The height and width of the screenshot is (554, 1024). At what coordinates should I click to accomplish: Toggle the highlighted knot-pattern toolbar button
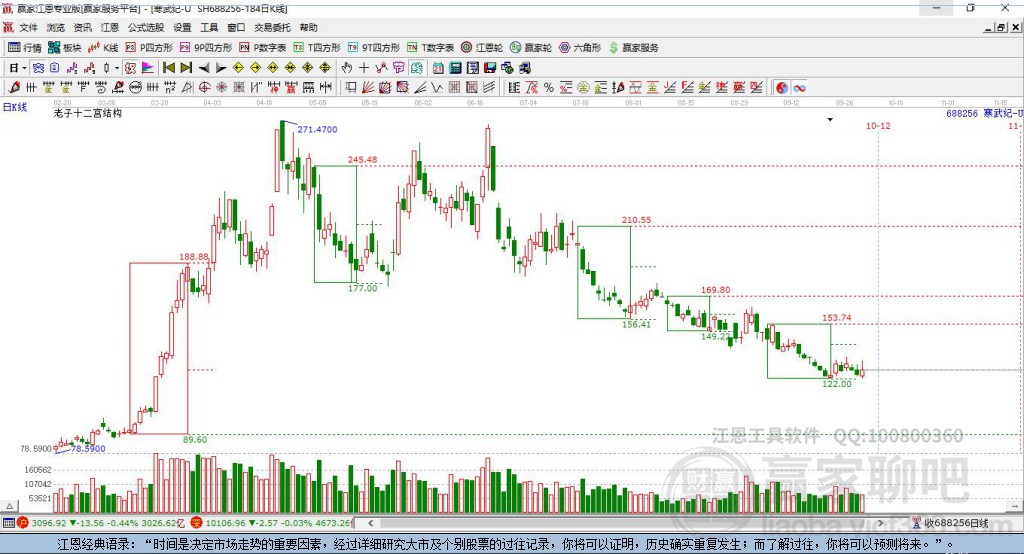pos(38,68)
